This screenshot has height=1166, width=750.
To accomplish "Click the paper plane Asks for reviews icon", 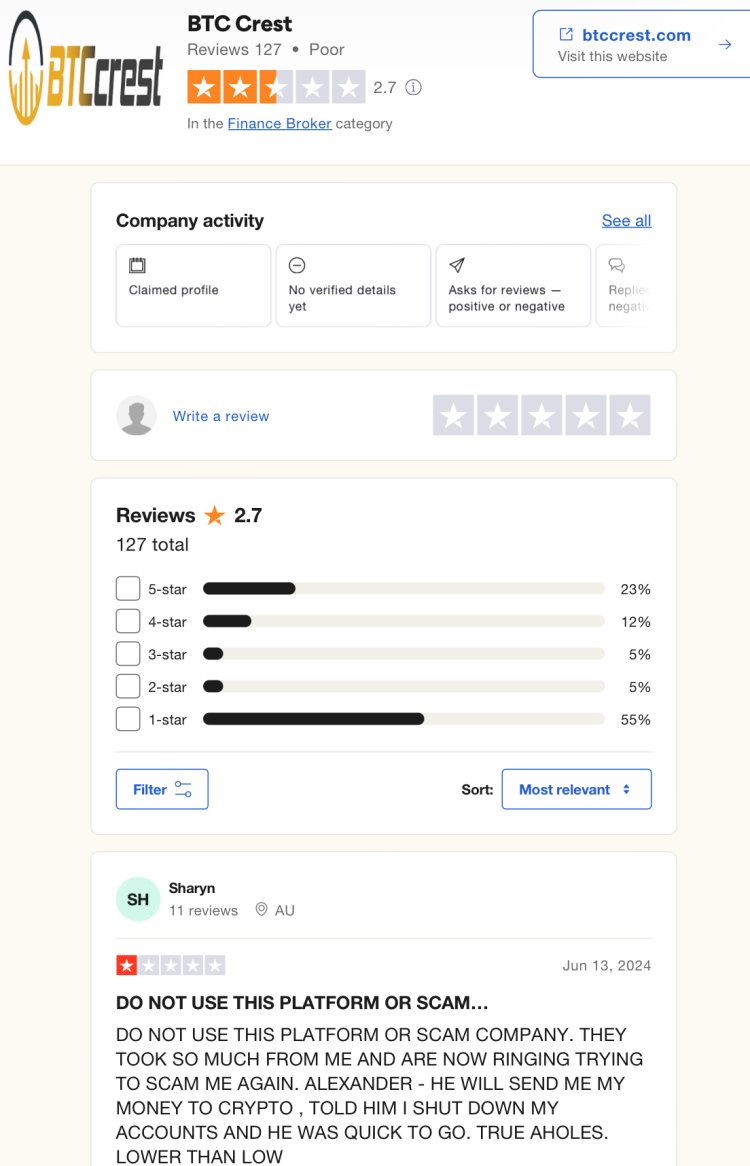I will pyautogui.click(x=457, y=265).
